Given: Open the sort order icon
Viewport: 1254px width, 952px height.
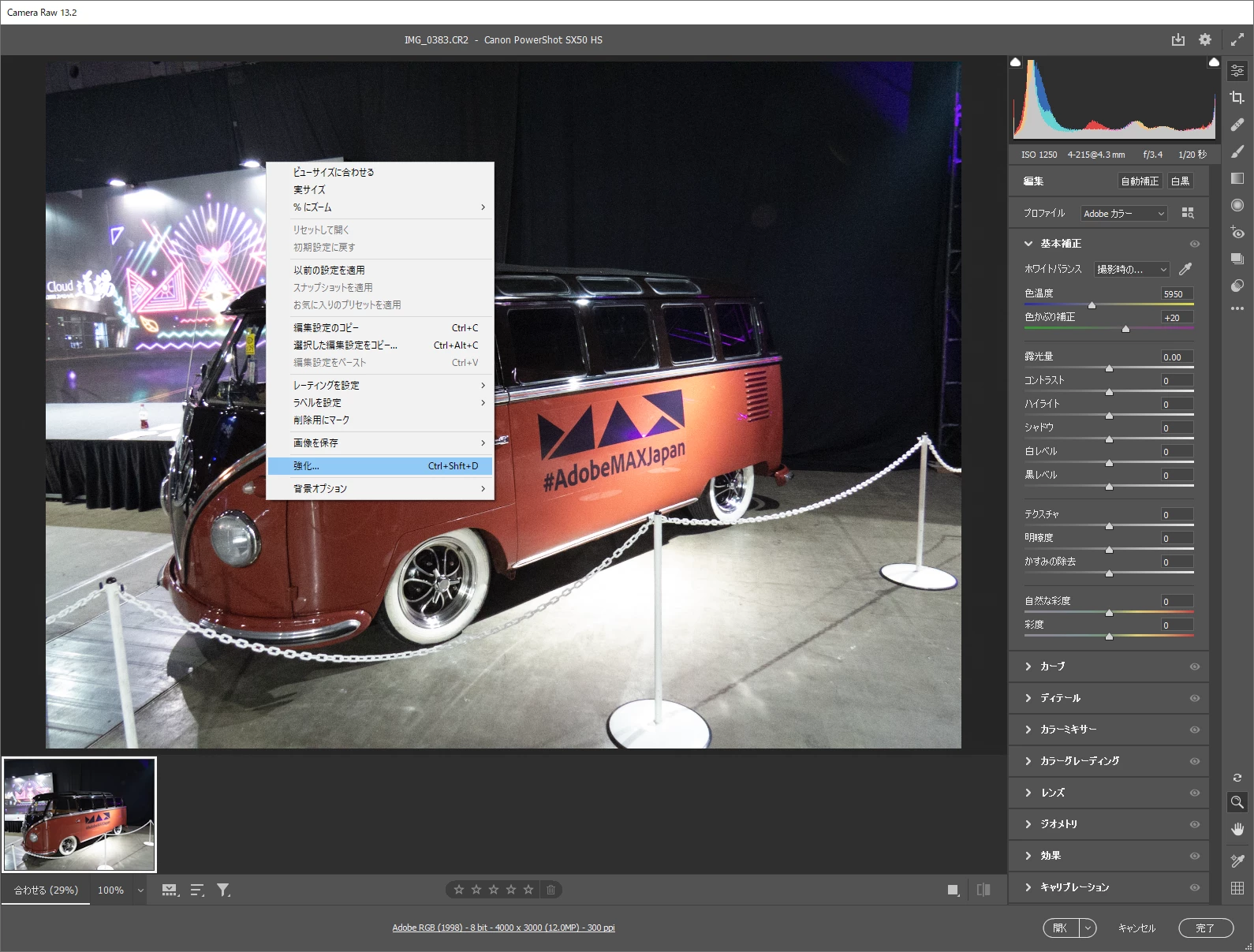Looking at the screenshot, I should [x=197, y=890].
